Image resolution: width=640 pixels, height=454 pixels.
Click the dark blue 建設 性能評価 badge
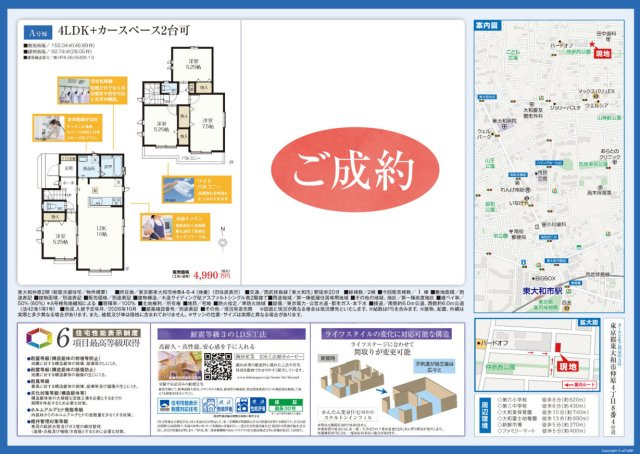point(251,405)
